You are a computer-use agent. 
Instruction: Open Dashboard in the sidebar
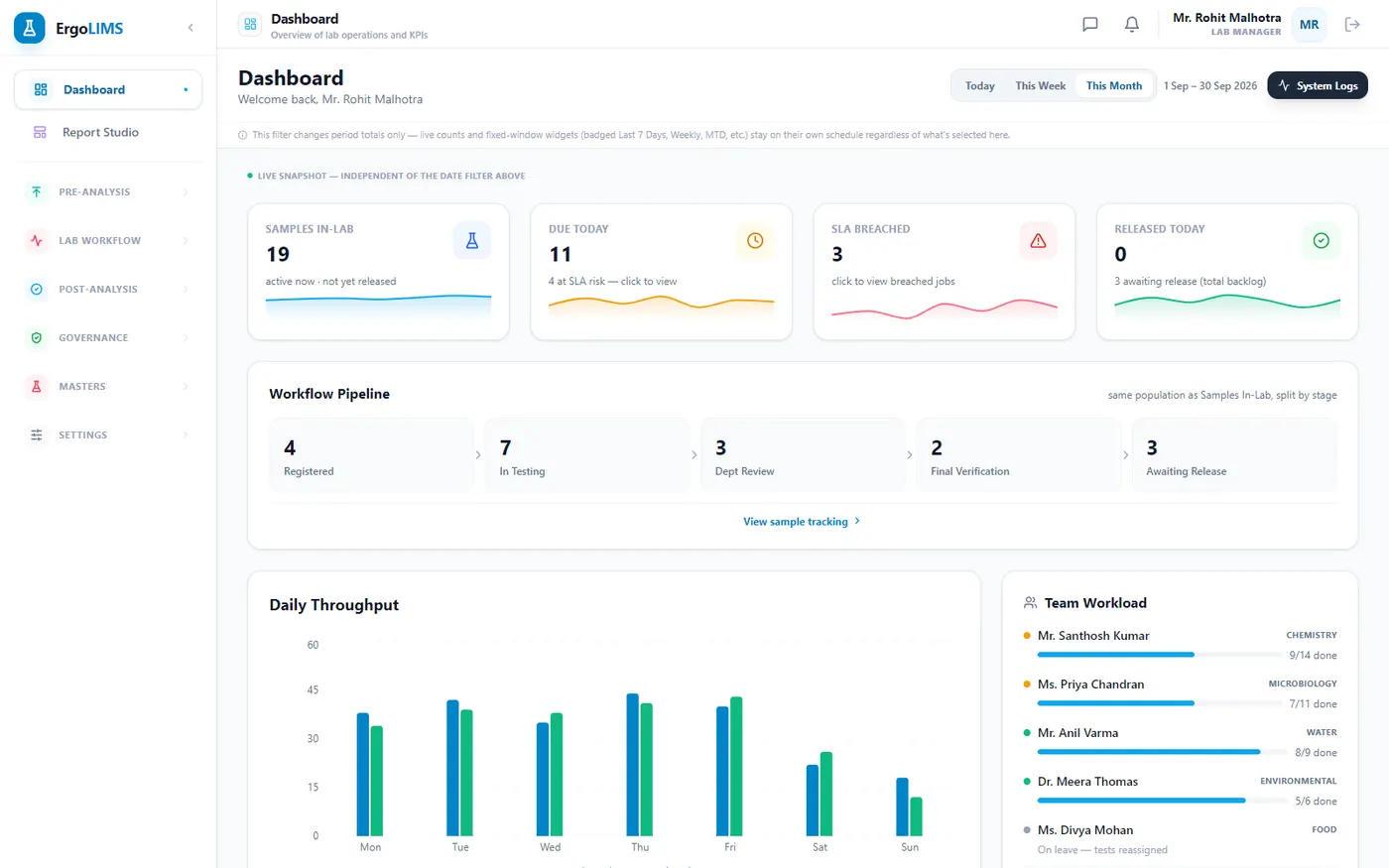107,89
